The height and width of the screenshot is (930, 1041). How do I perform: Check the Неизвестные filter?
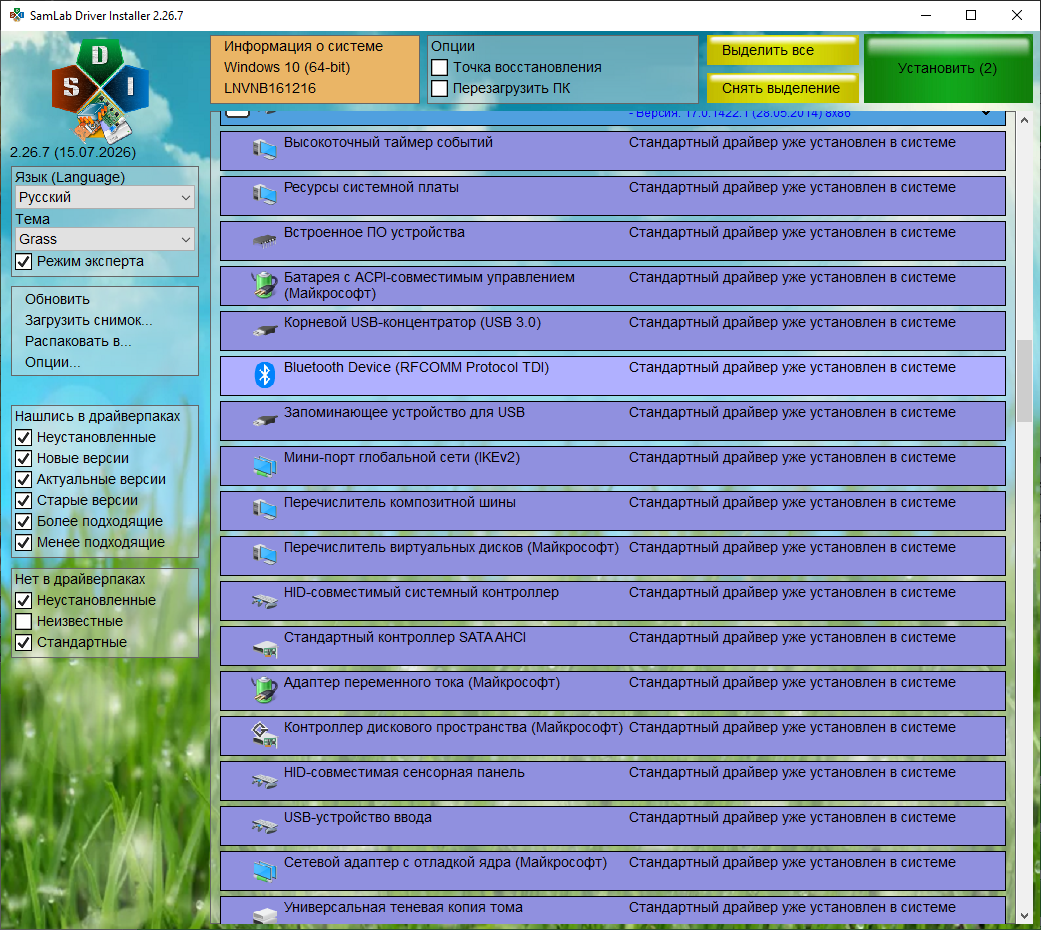point(24,621)
